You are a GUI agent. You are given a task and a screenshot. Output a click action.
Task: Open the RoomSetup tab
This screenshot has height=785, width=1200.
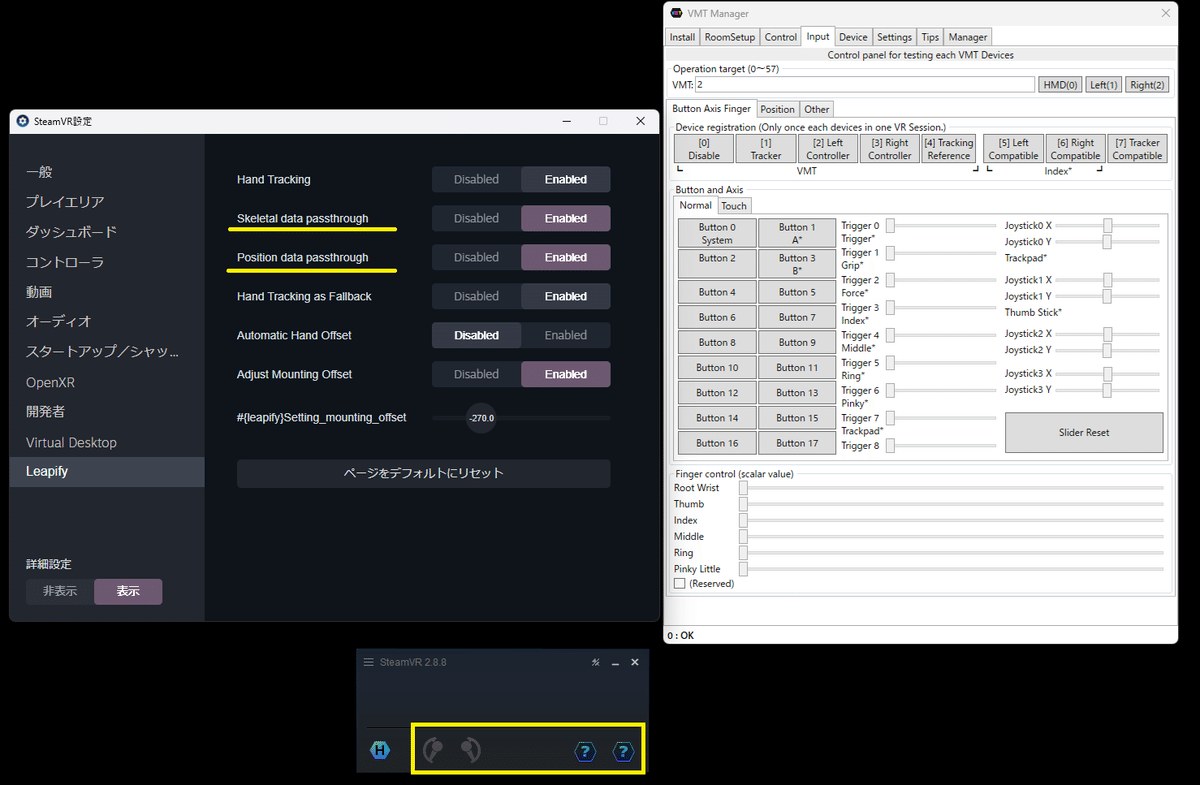[730, 37]
